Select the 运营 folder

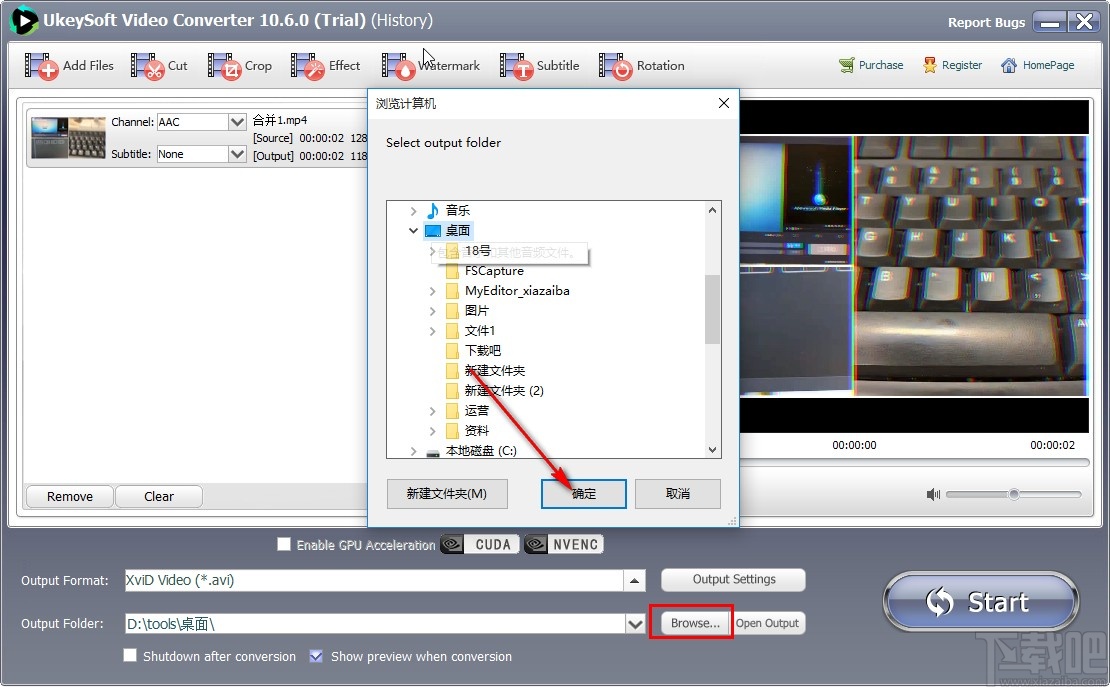[x=476, y=410]
